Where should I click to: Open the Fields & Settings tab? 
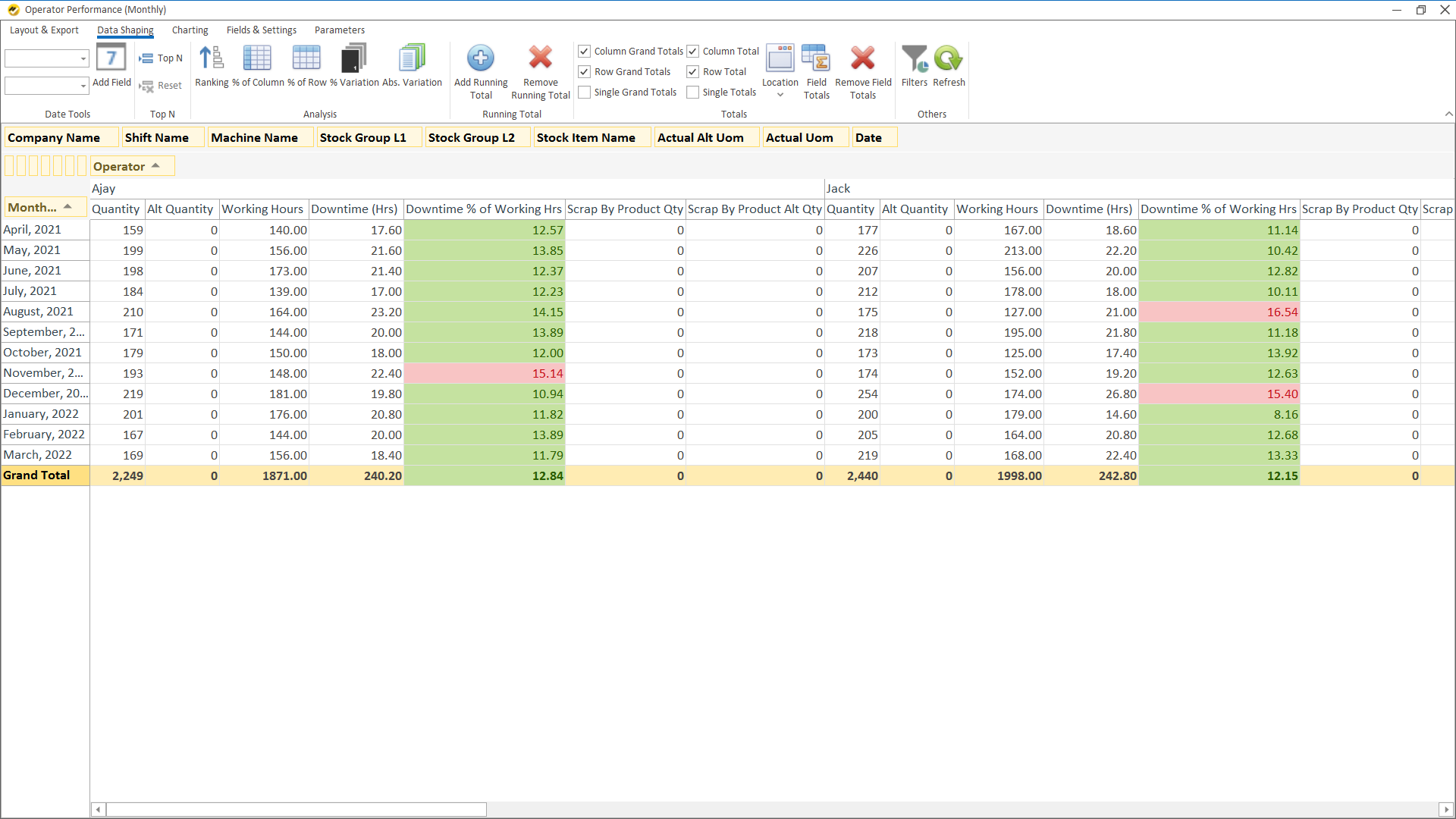click(x=262, y=30)
